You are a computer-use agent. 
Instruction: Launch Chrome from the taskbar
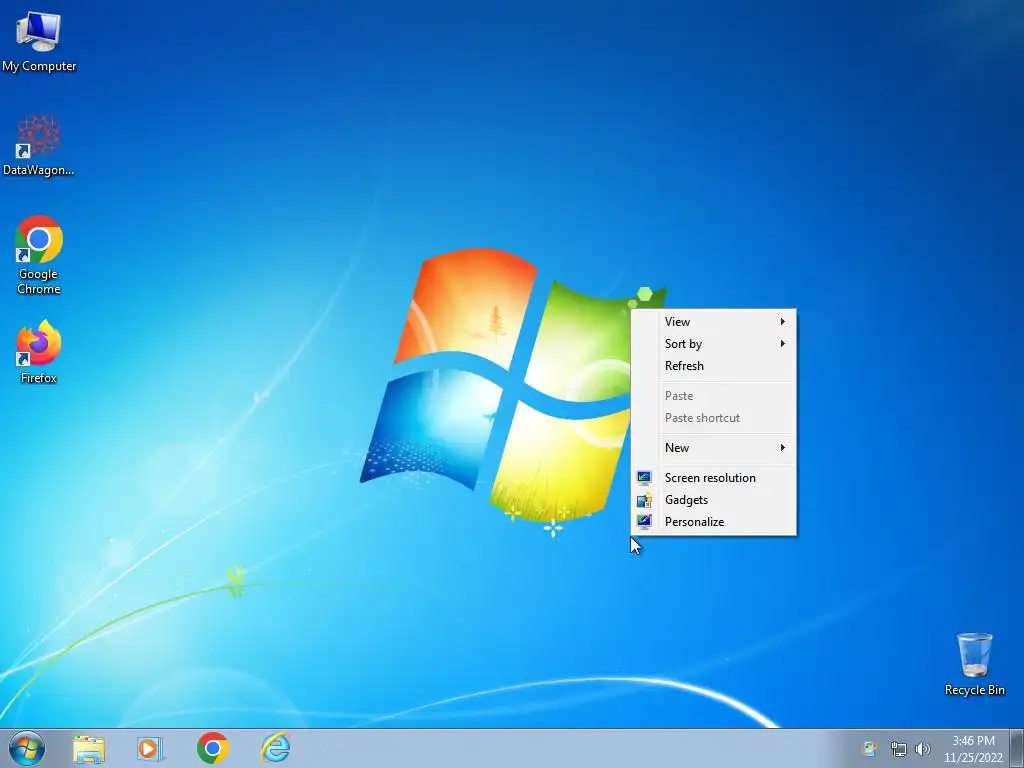click(x=212, y=748)
